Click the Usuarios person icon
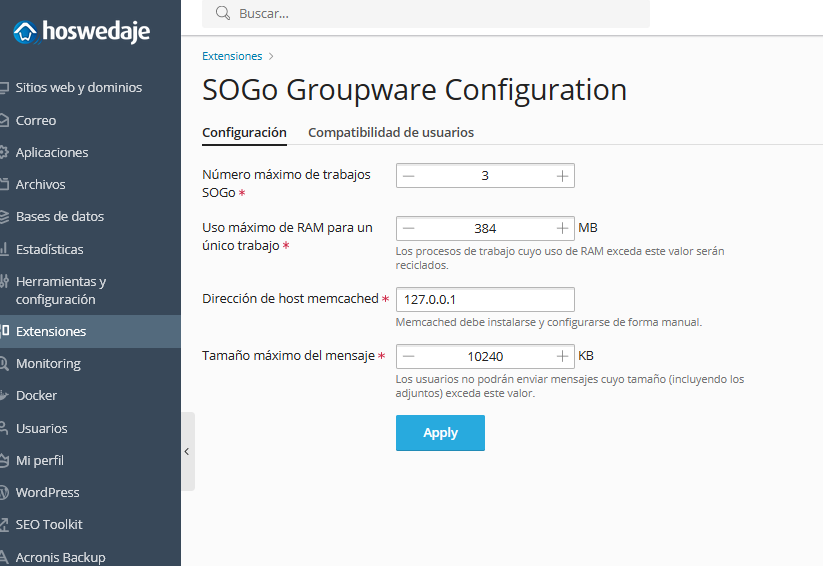 click(4, 428)
